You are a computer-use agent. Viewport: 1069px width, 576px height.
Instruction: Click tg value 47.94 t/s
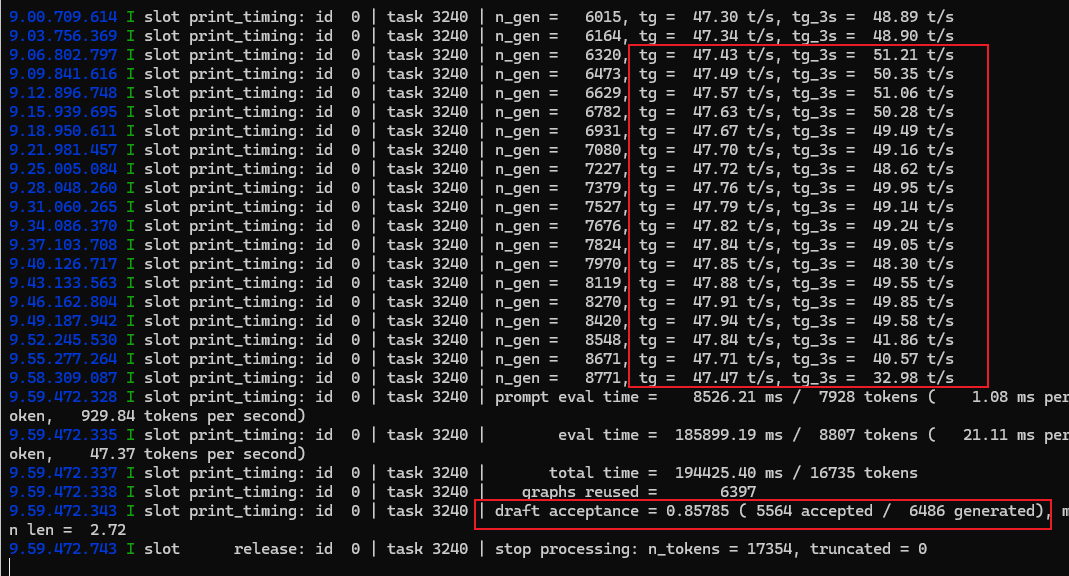(733, 321)
